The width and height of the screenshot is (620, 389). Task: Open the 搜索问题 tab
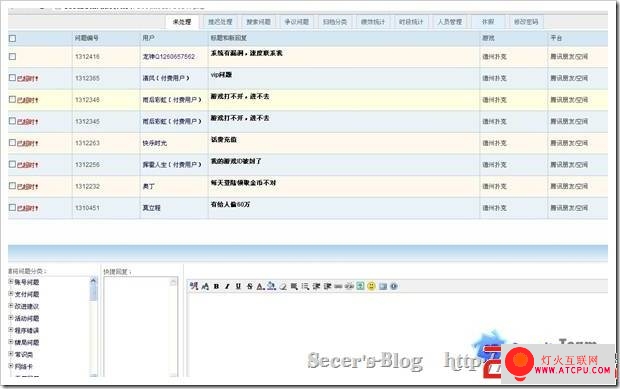[x=258, y=22]
